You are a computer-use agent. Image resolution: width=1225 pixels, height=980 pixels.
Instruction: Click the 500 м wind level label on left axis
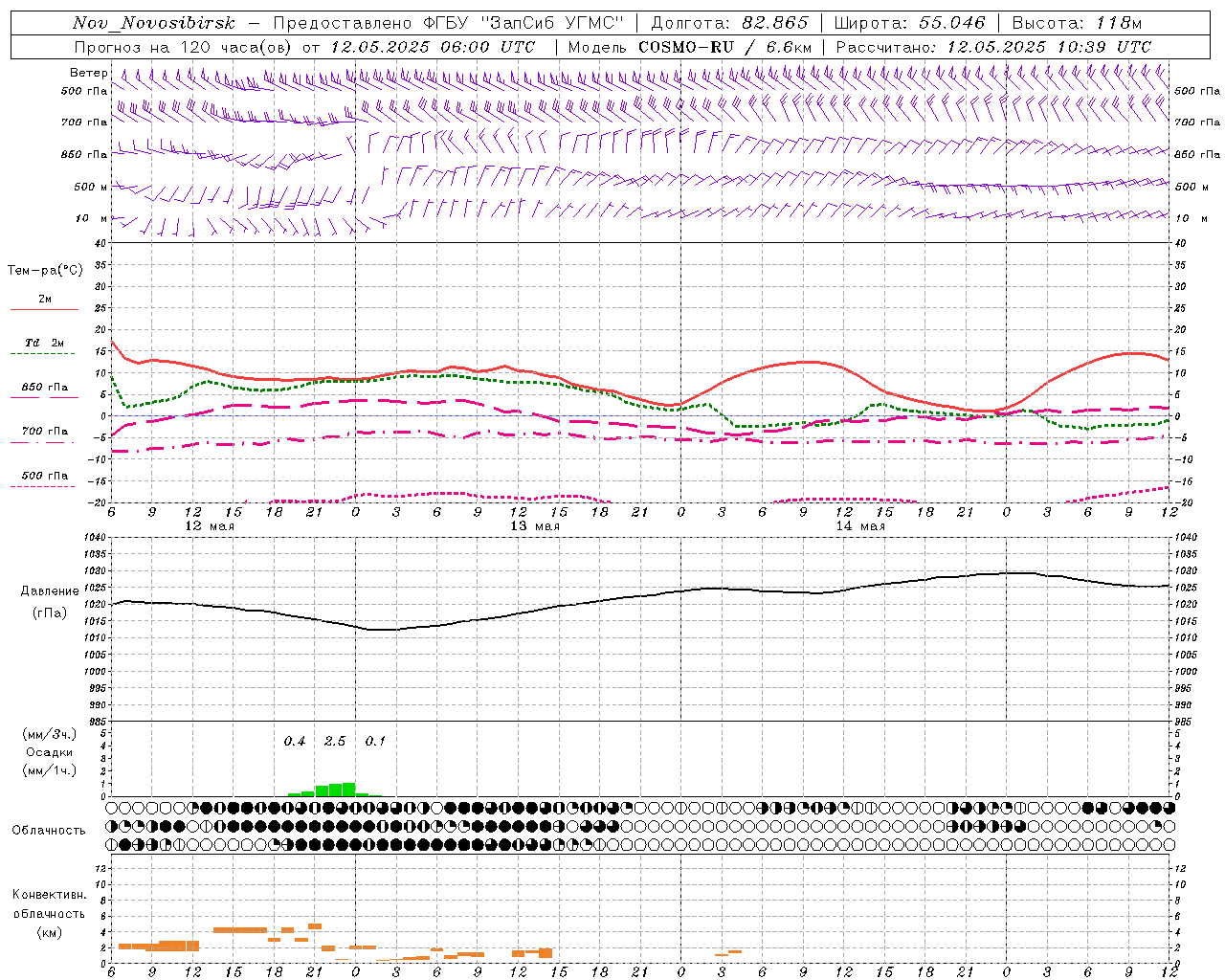coord(91,187)
